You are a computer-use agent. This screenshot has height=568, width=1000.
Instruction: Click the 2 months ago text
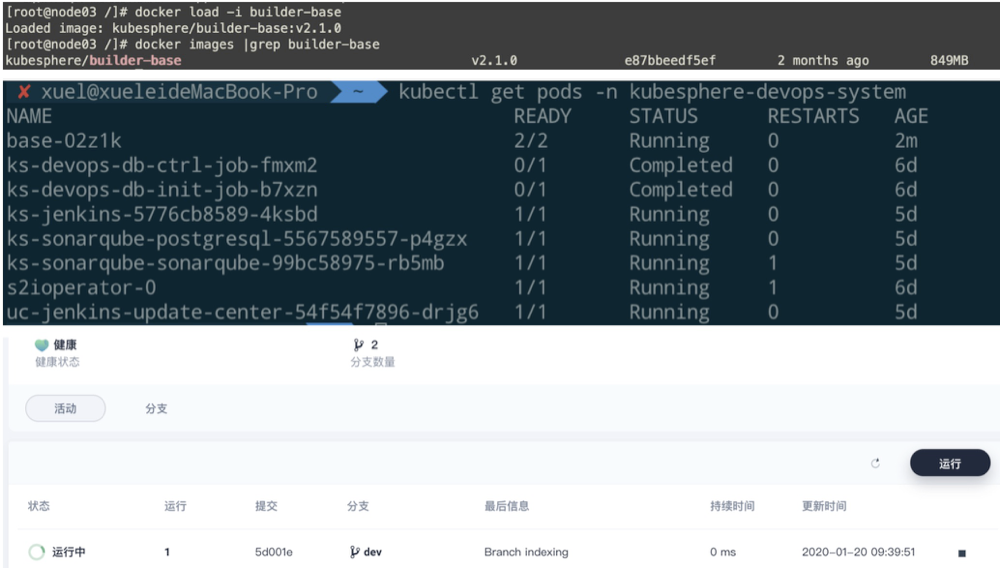tap(823, 61)
